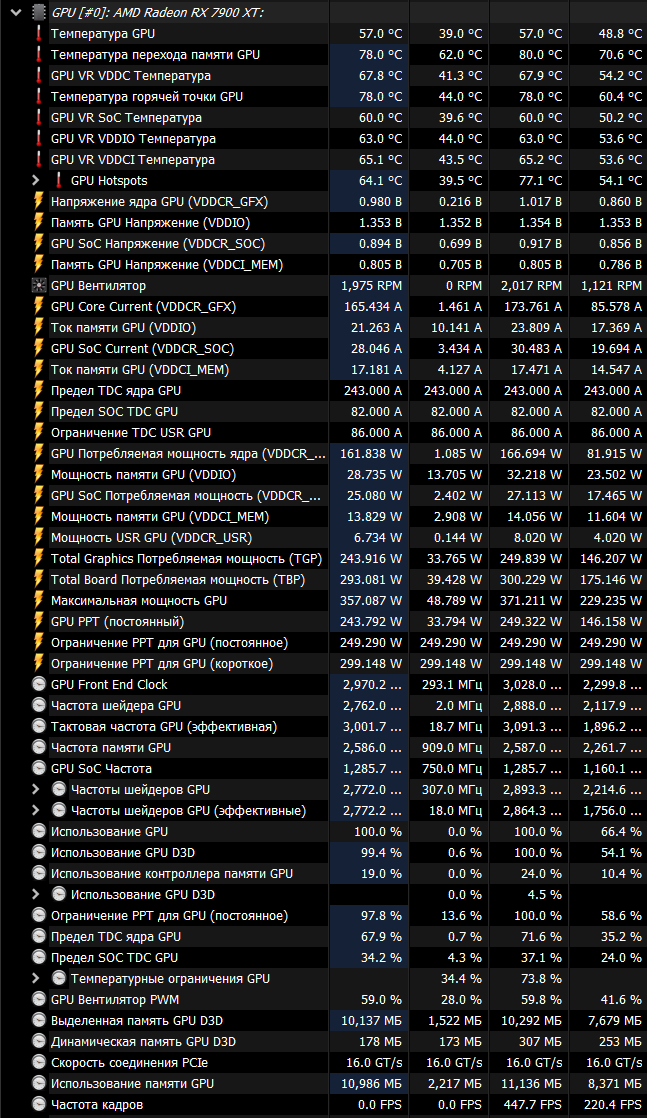
Task: Click thermometer icon next to Температура GPU
Action: tap(39, 34)
